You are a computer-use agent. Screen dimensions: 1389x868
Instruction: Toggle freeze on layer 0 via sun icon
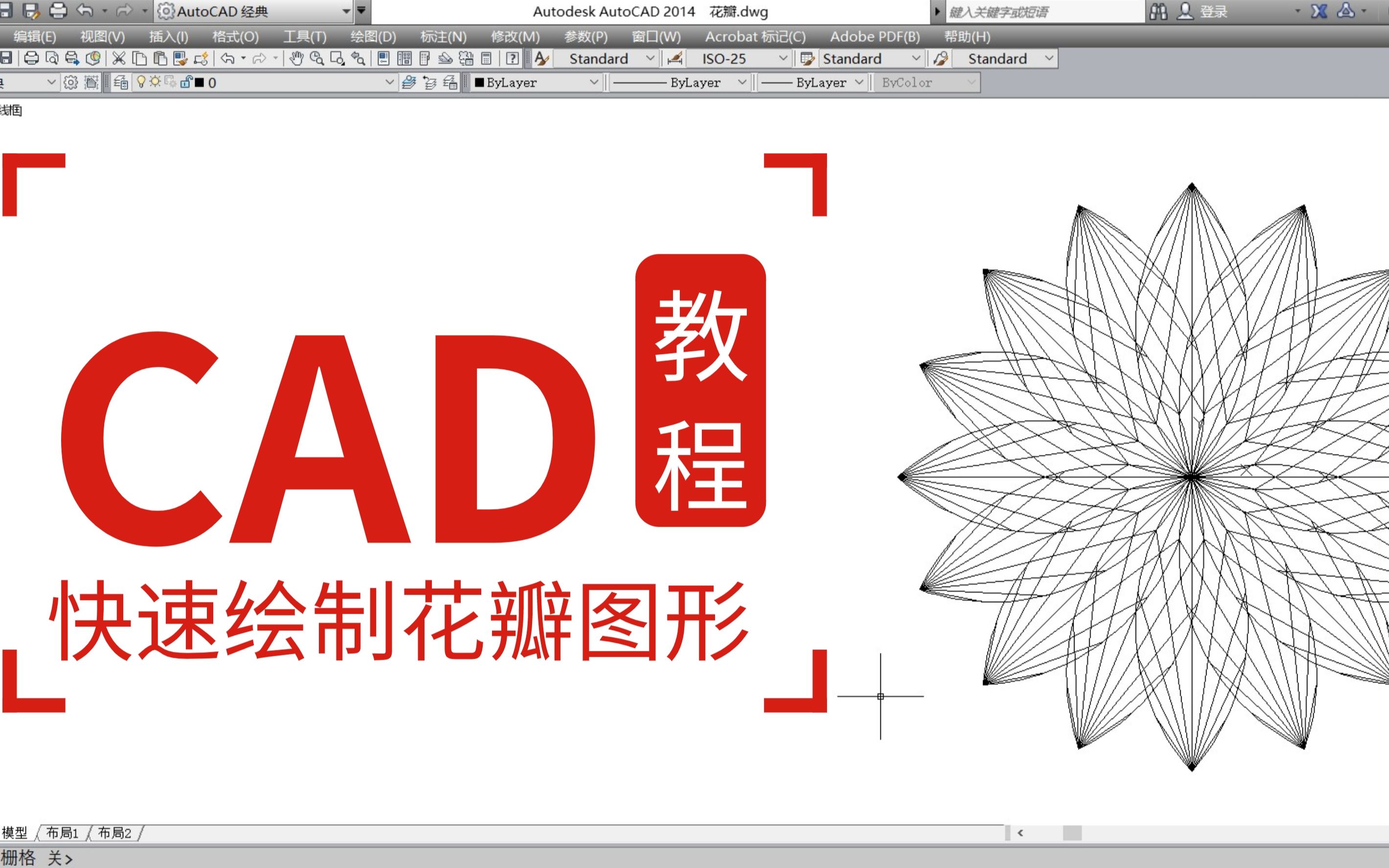156,83
